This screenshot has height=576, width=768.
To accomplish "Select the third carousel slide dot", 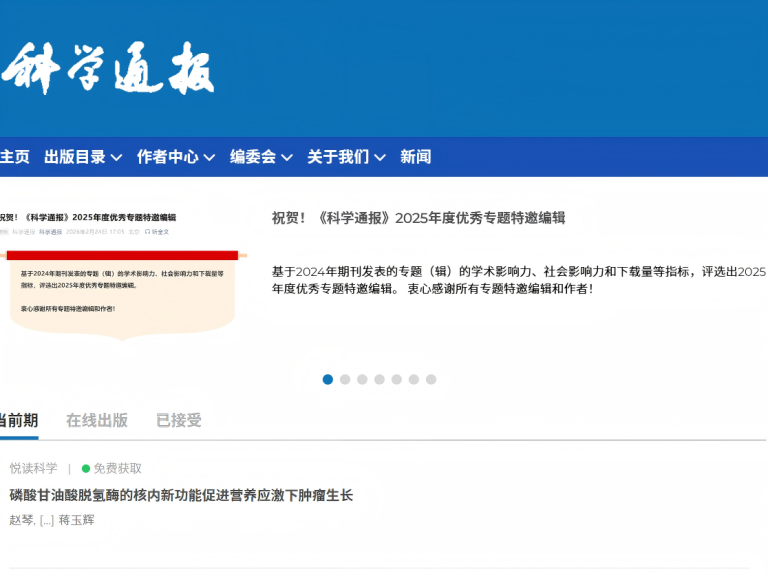I will 362,379.
